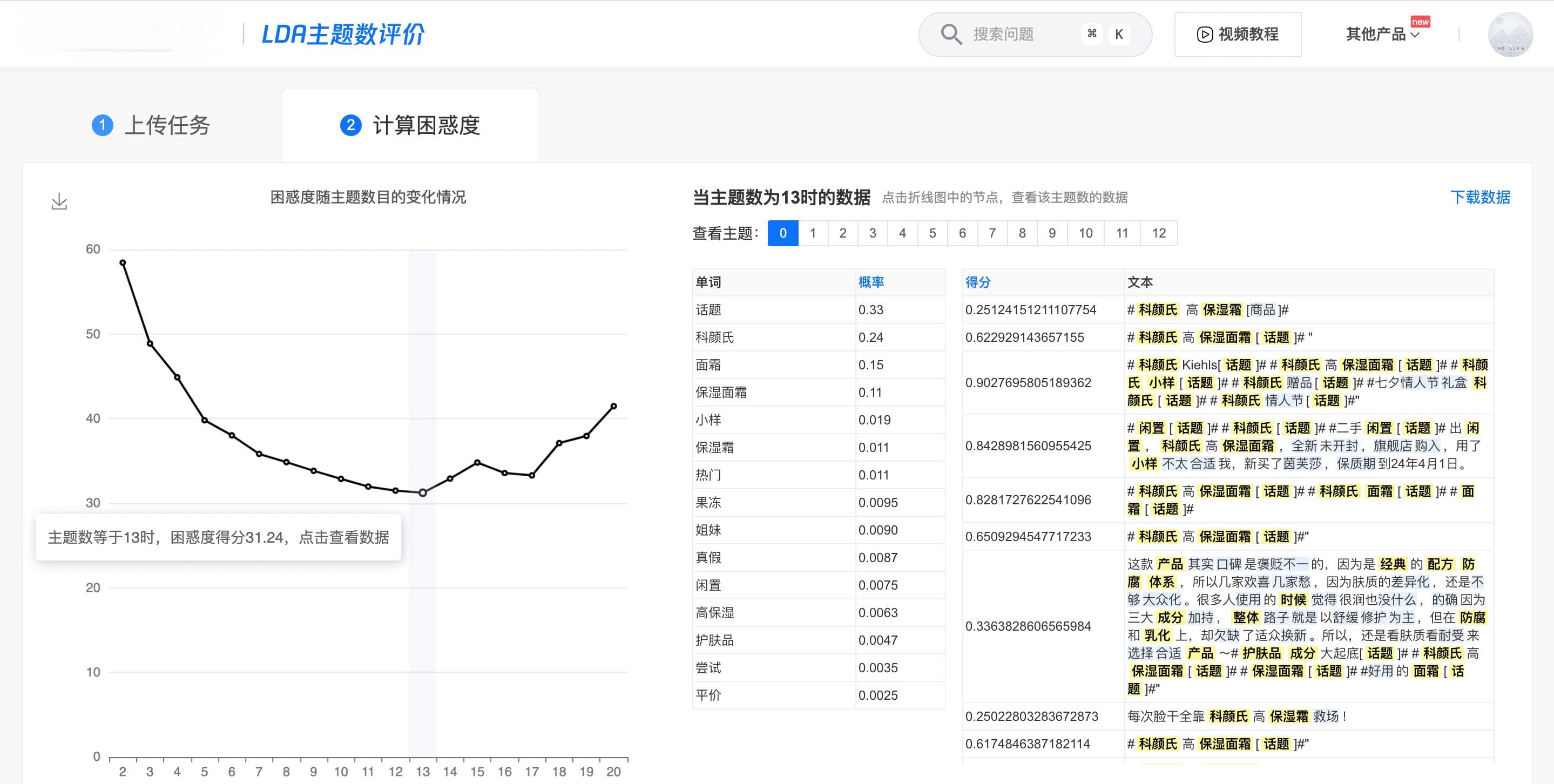Select topic 7 in 查看主题
The width and height of the screenshot is (1554, 784).
point(992,233)
